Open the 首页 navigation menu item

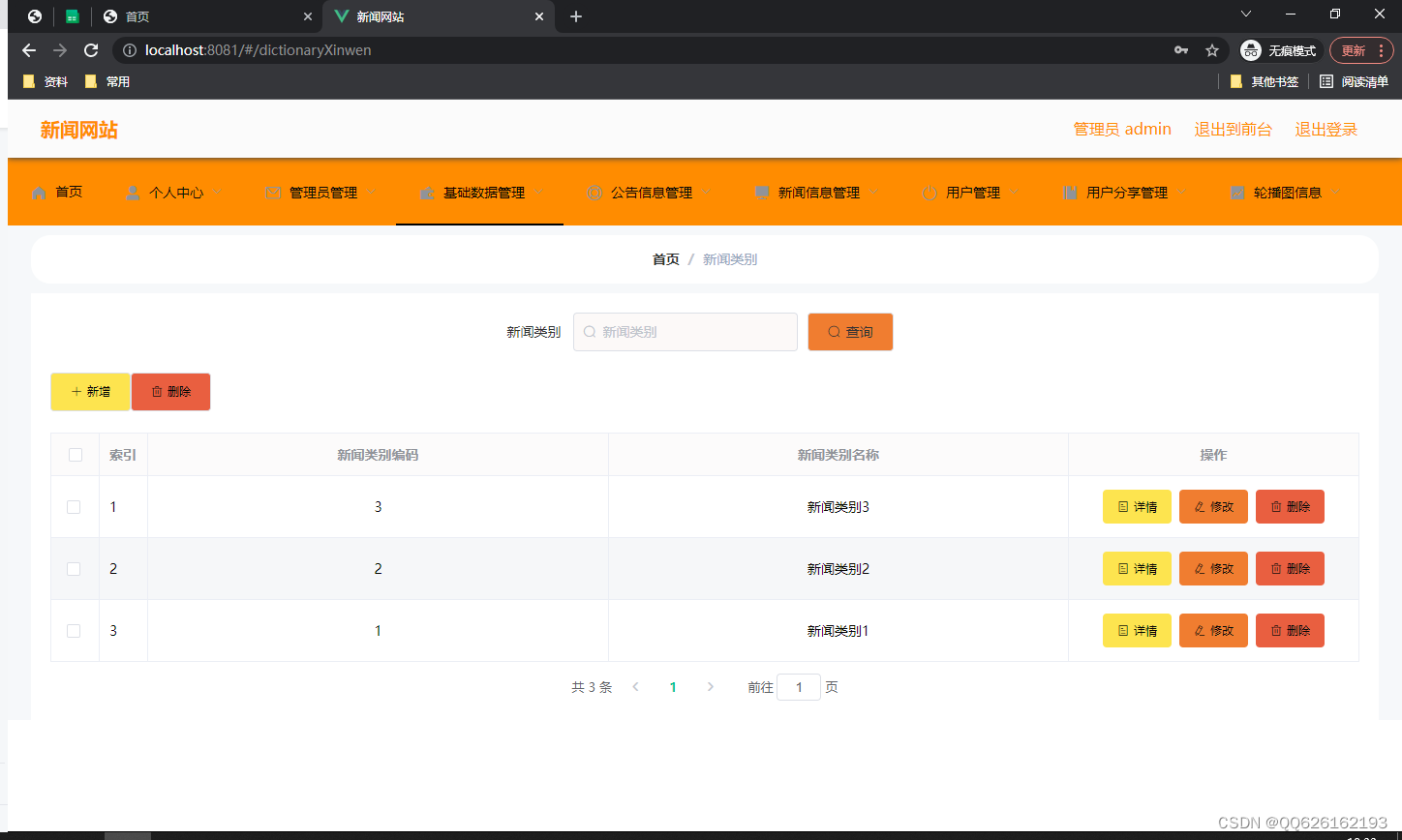coord(57,193)
